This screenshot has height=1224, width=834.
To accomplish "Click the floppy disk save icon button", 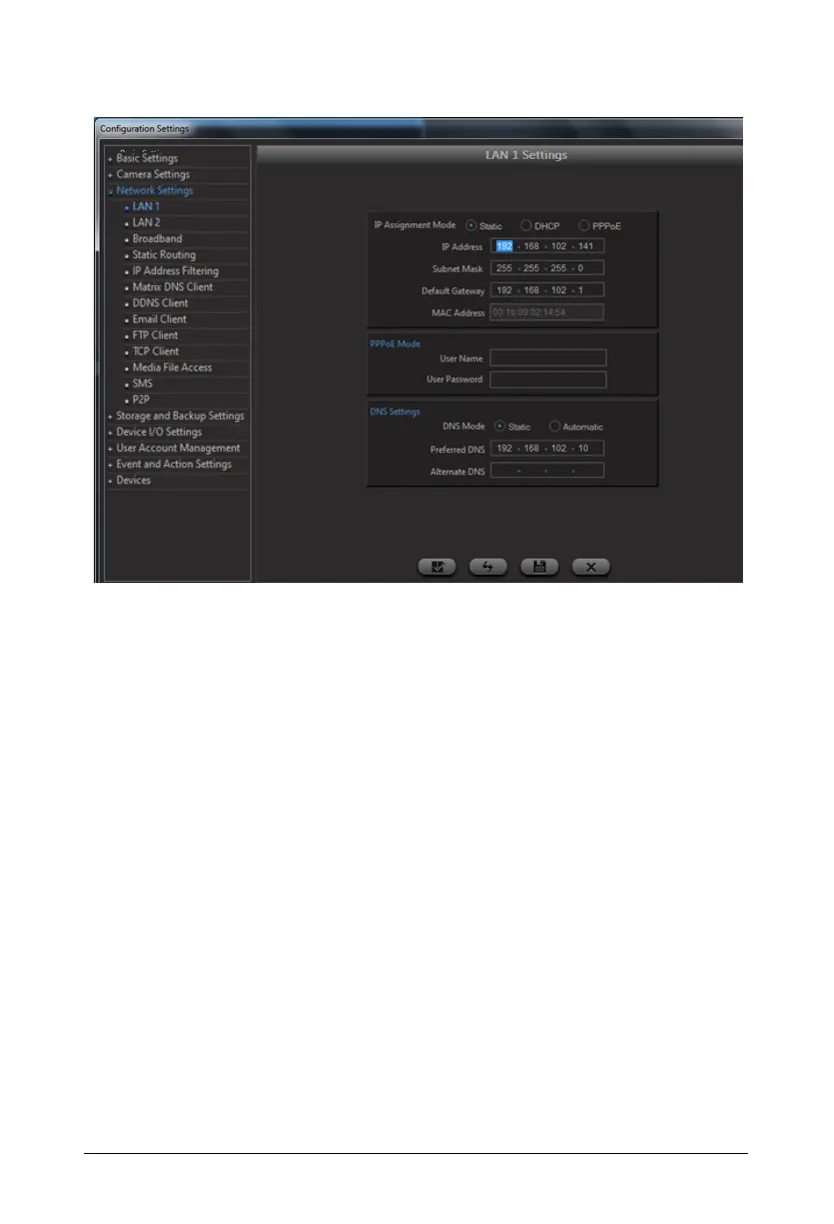I will [539, 567].
